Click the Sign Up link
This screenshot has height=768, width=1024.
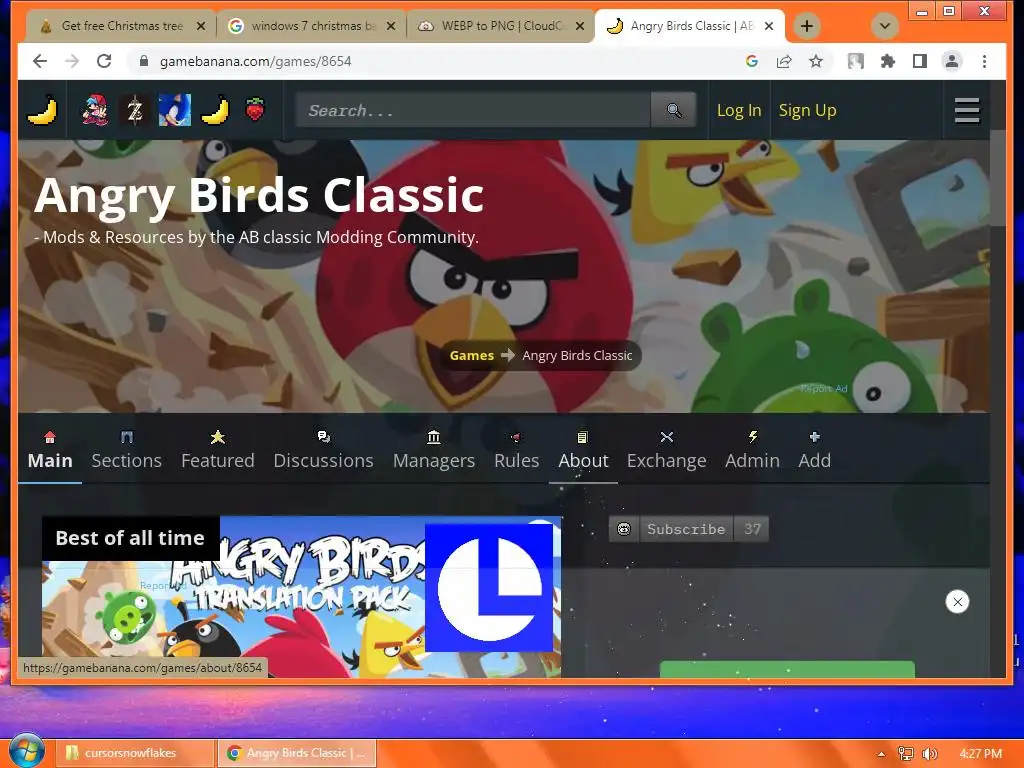[x=807, y=110]
